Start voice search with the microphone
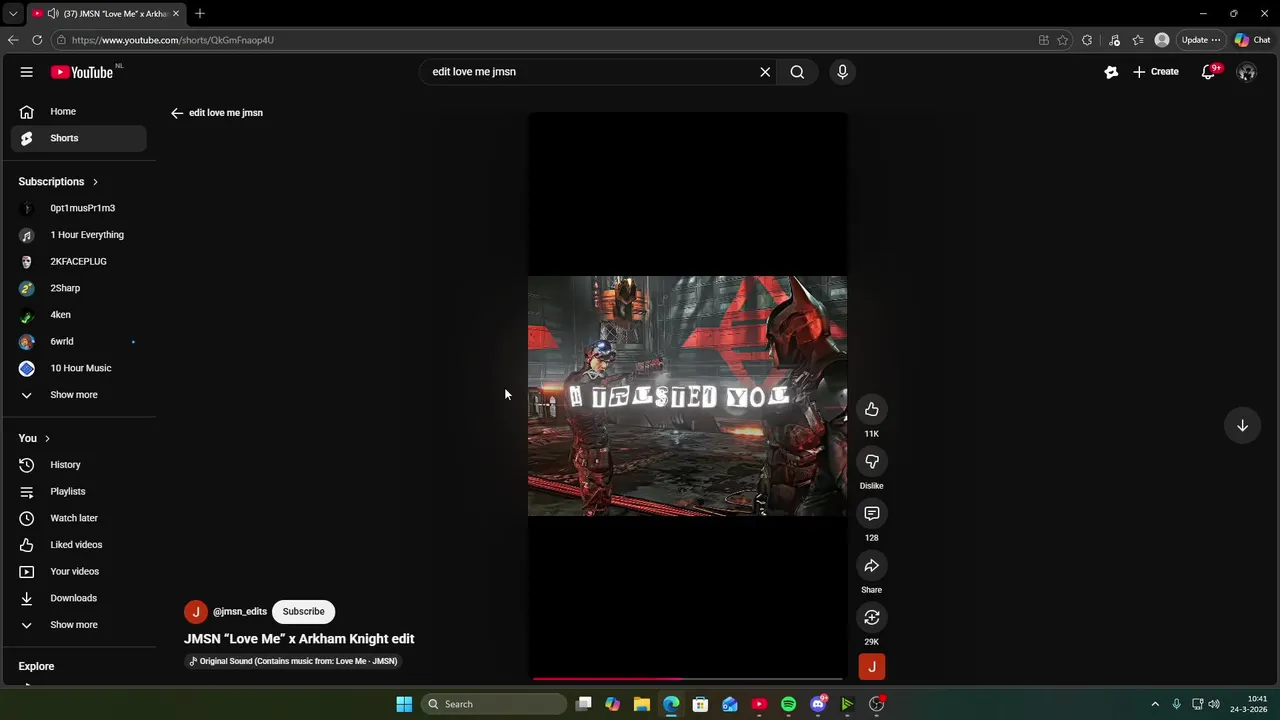 point(842,72)
